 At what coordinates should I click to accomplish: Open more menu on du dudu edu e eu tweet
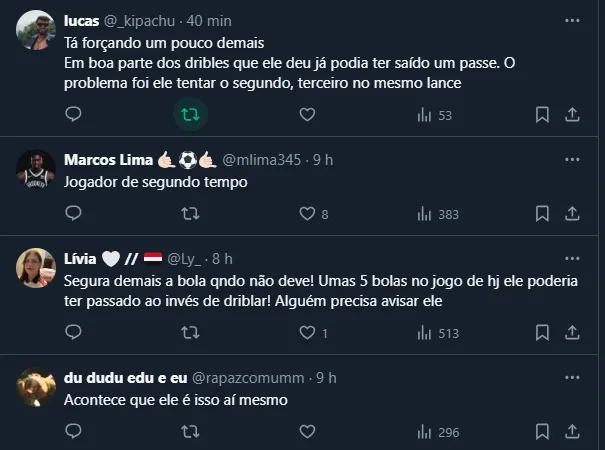tap(572, 377)
